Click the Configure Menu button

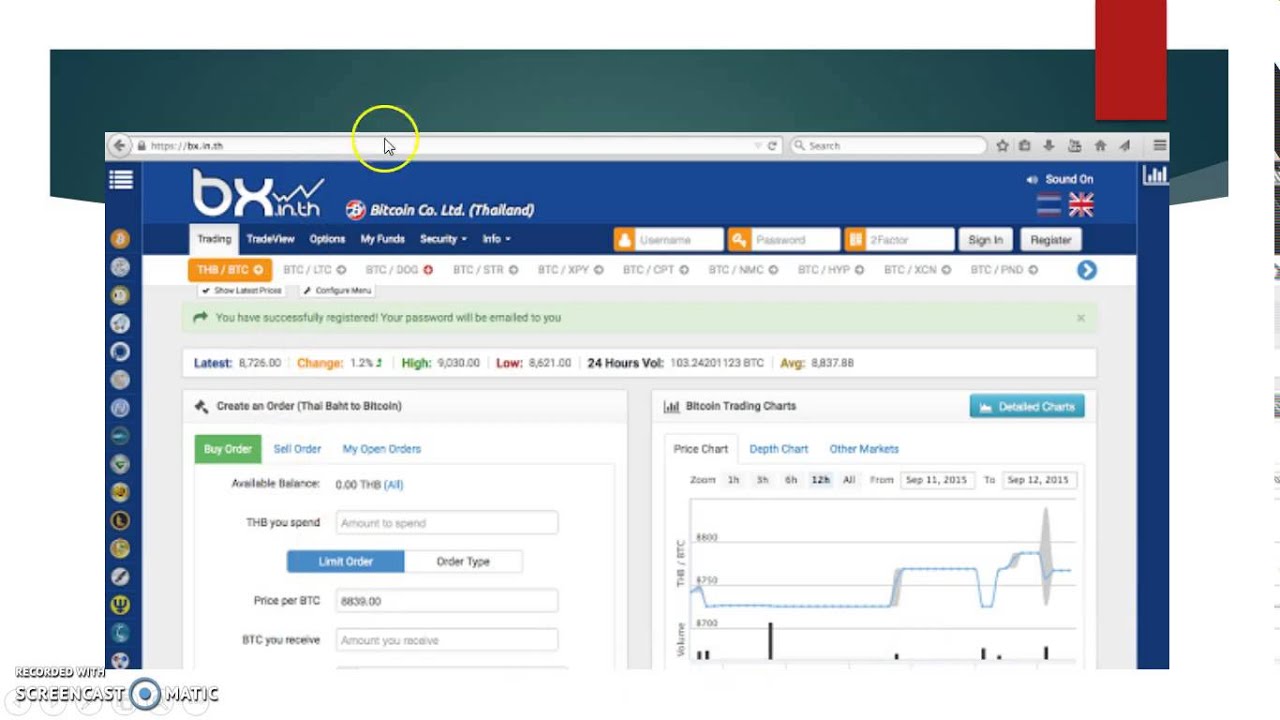click(x=337, y=290)
